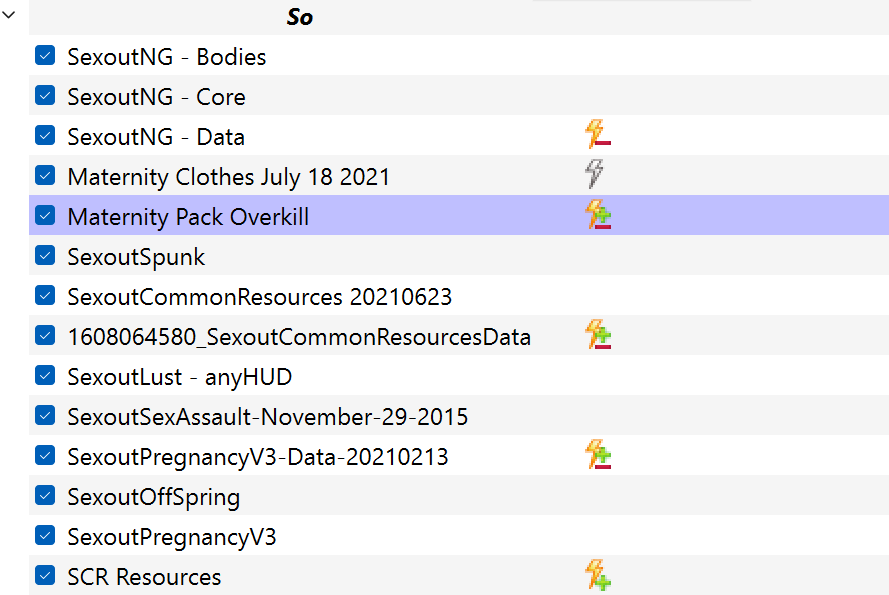Uncheck the SexoutOffSpring checkbox
The height and width of the screenshot is (595, 889).
(44, 495)
